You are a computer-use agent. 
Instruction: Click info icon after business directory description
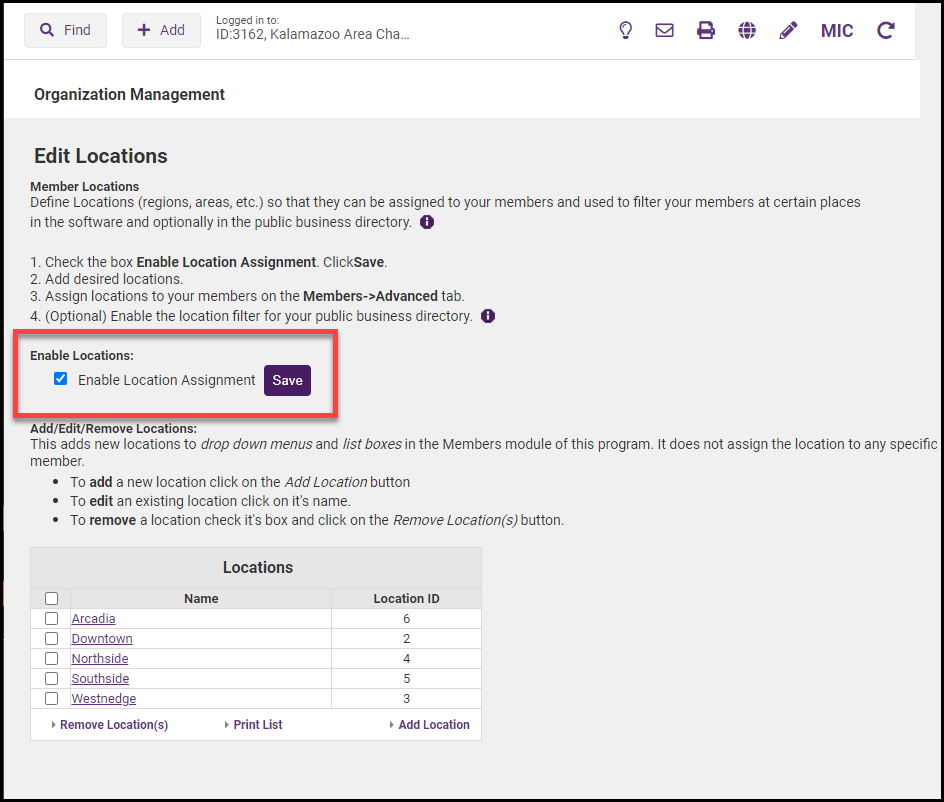click(x=427, y=222)
